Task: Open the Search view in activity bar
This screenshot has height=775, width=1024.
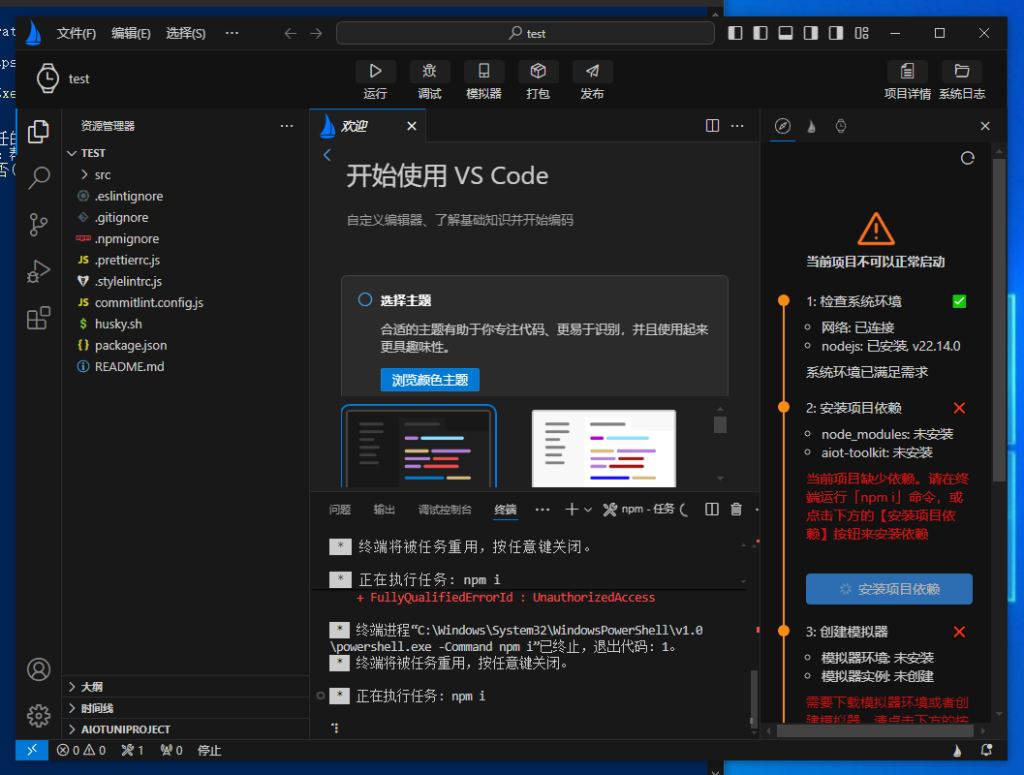Action: [x=39, y=178]
